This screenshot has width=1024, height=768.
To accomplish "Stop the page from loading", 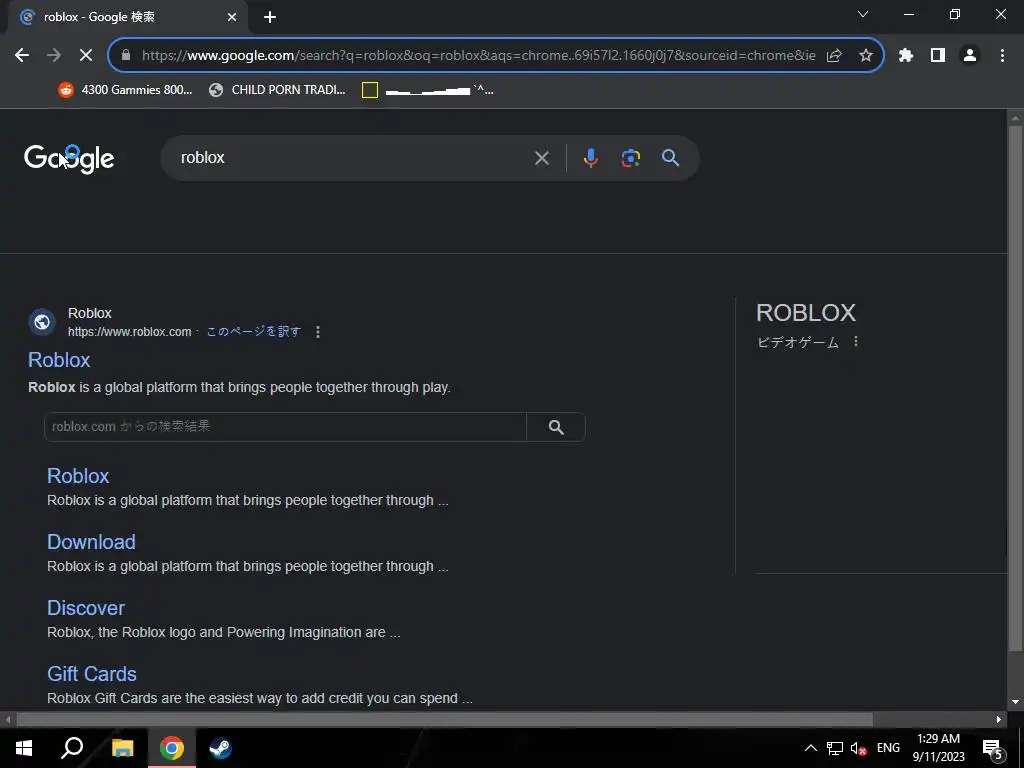I will 86,56.
